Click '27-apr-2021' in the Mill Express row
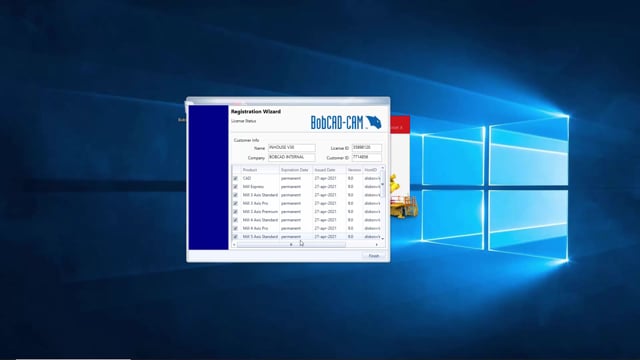Image resolution: width=640 pixels, height=360 pixels. 325,187
